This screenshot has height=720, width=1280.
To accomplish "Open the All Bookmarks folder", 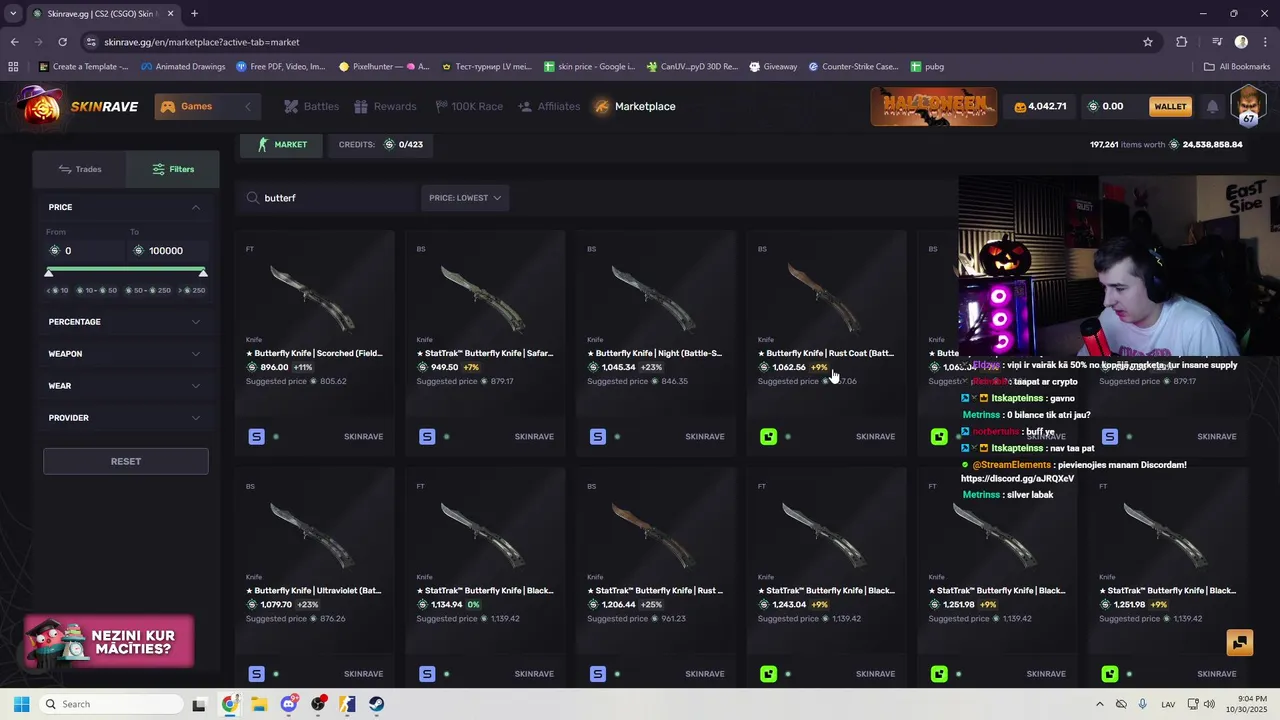I will click(x=1237, y=67).
